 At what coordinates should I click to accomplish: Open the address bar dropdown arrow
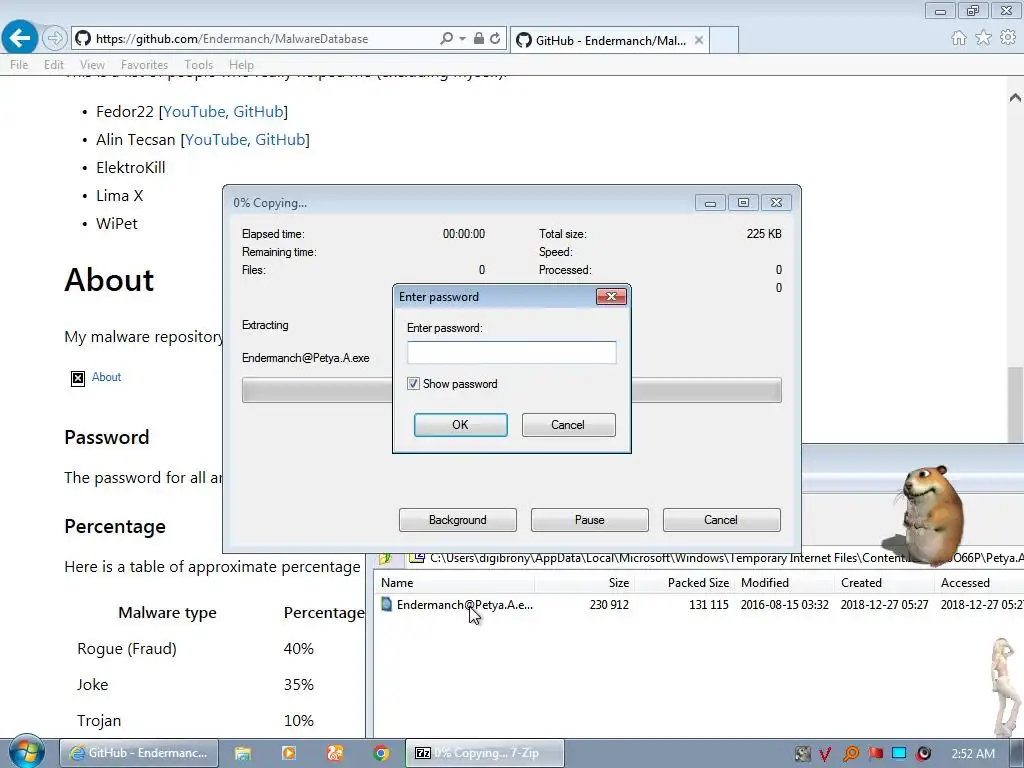coord(462,39)
